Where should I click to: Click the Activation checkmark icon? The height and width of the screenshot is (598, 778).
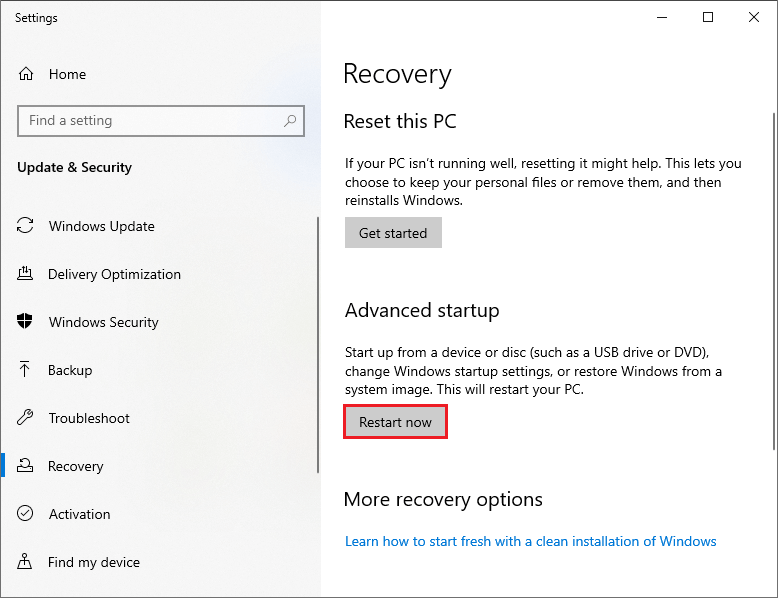[x=25, y=513]
